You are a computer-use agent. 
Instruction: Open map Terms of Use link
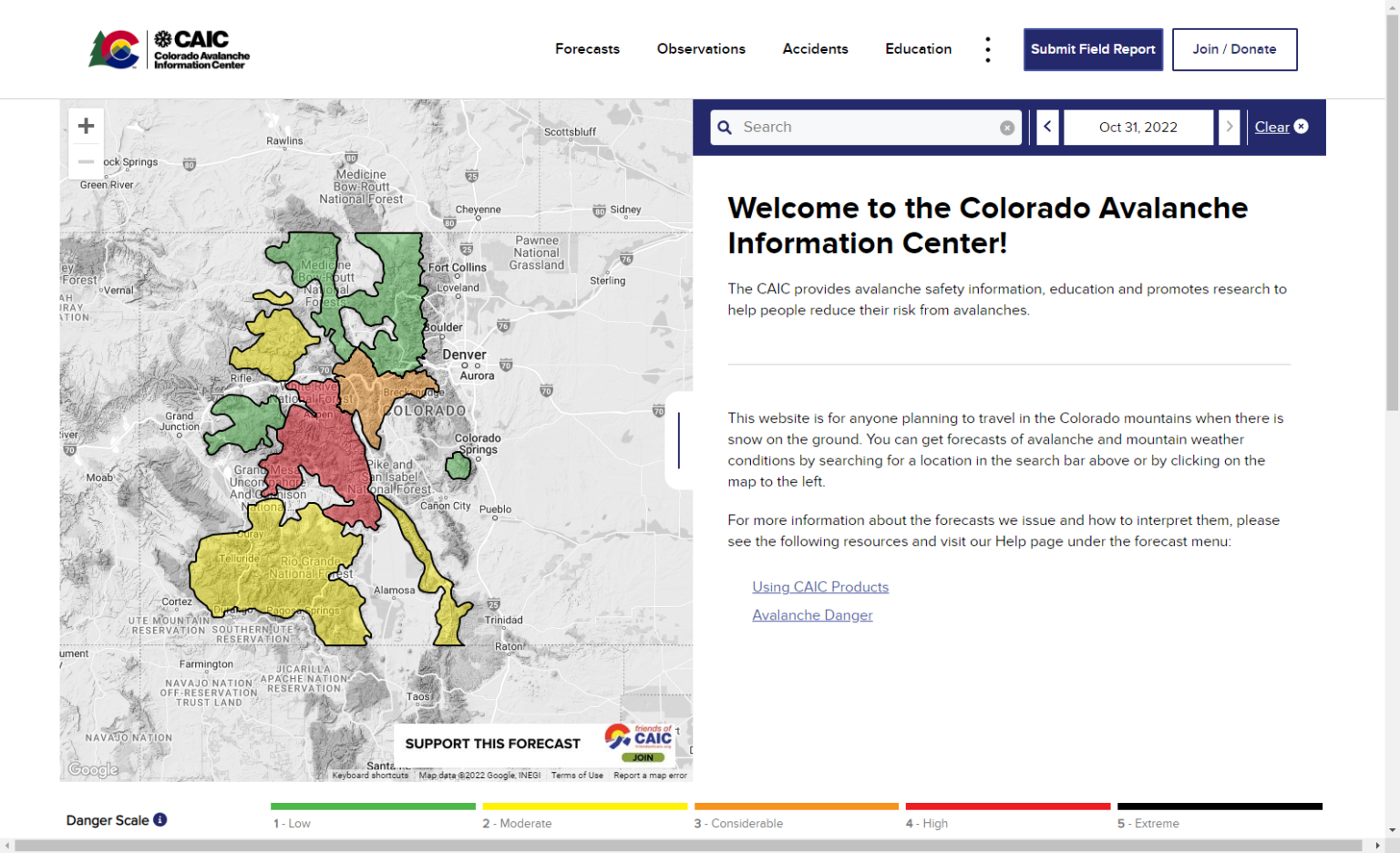[x=577, y=776]
